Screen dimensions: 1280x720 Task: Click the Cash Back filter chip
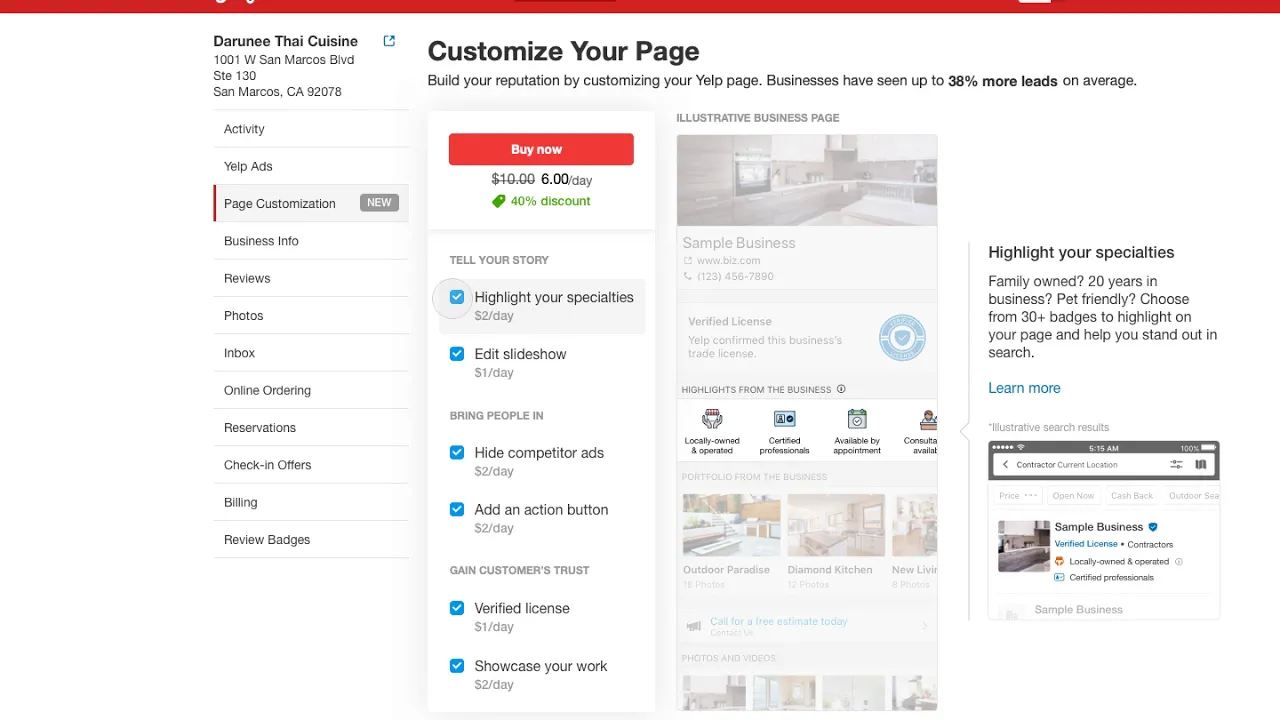point(1132,496)
